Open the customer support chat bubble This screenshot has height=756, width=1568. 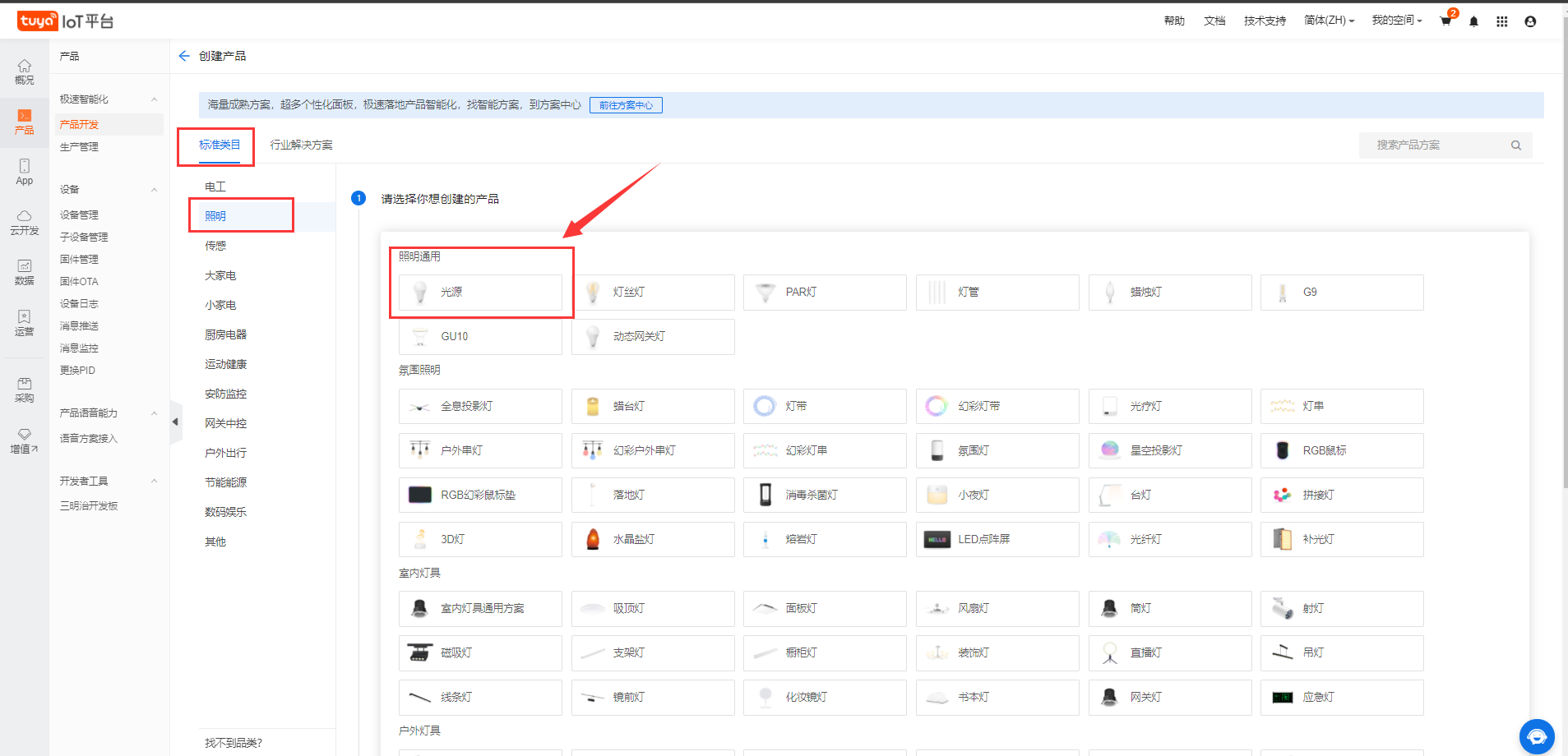[x=1536, y=735]
